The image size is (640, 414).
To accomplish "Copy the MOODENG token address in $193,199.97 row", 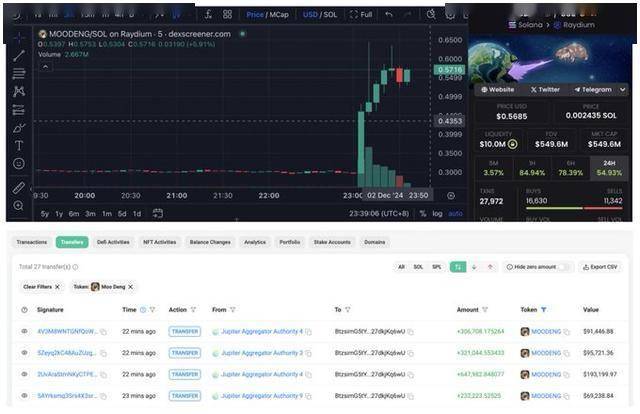I will click(x=567, y=374).
